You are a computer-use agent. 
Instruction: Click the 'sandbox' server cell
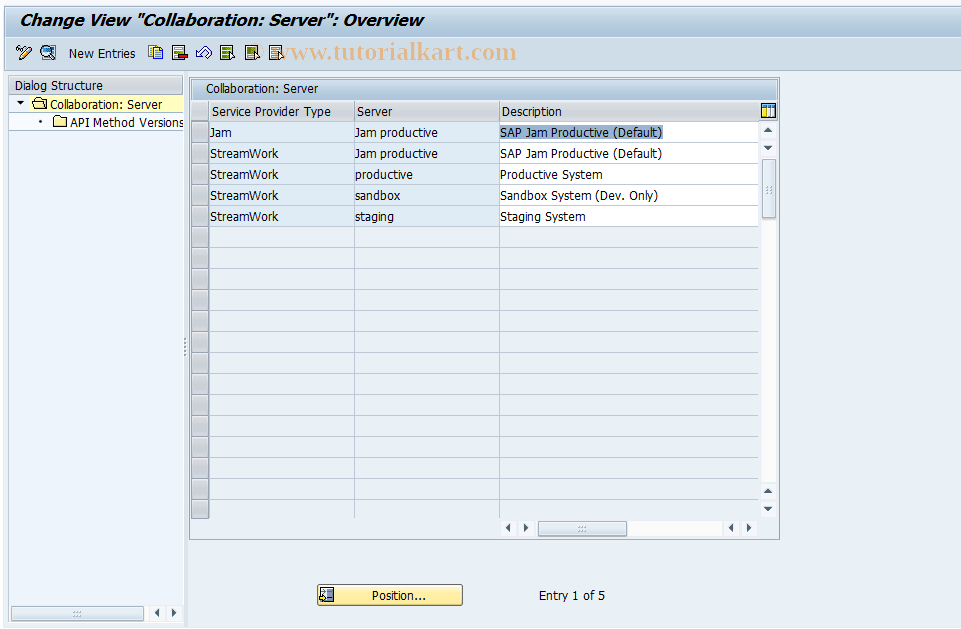[x=427, y=196]
